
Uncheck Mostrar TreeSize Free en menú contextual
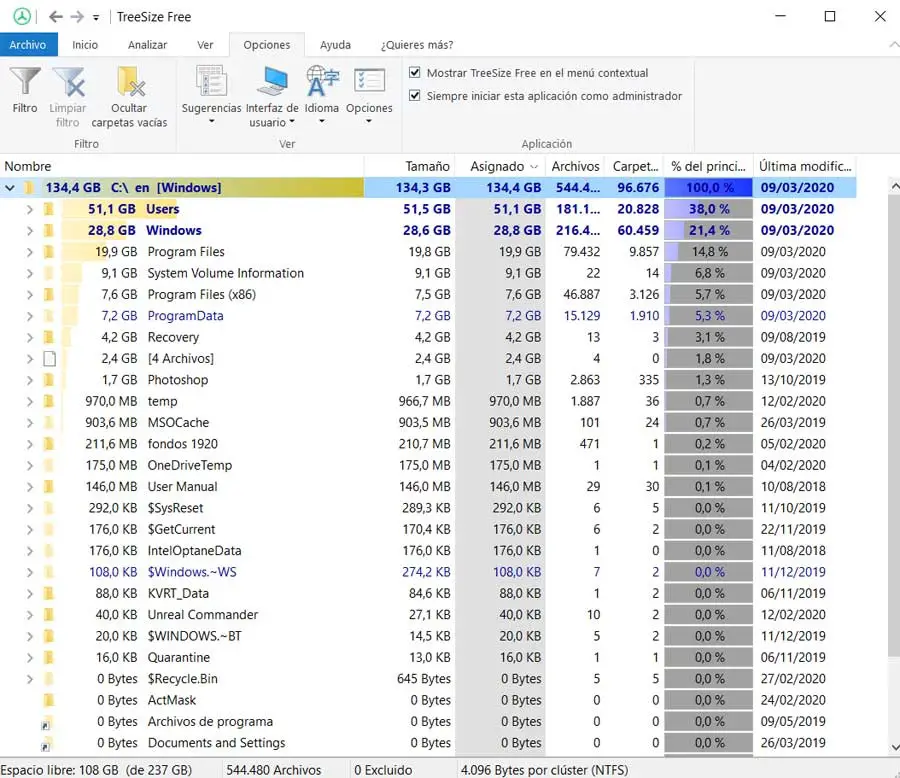tap(415, 73)
